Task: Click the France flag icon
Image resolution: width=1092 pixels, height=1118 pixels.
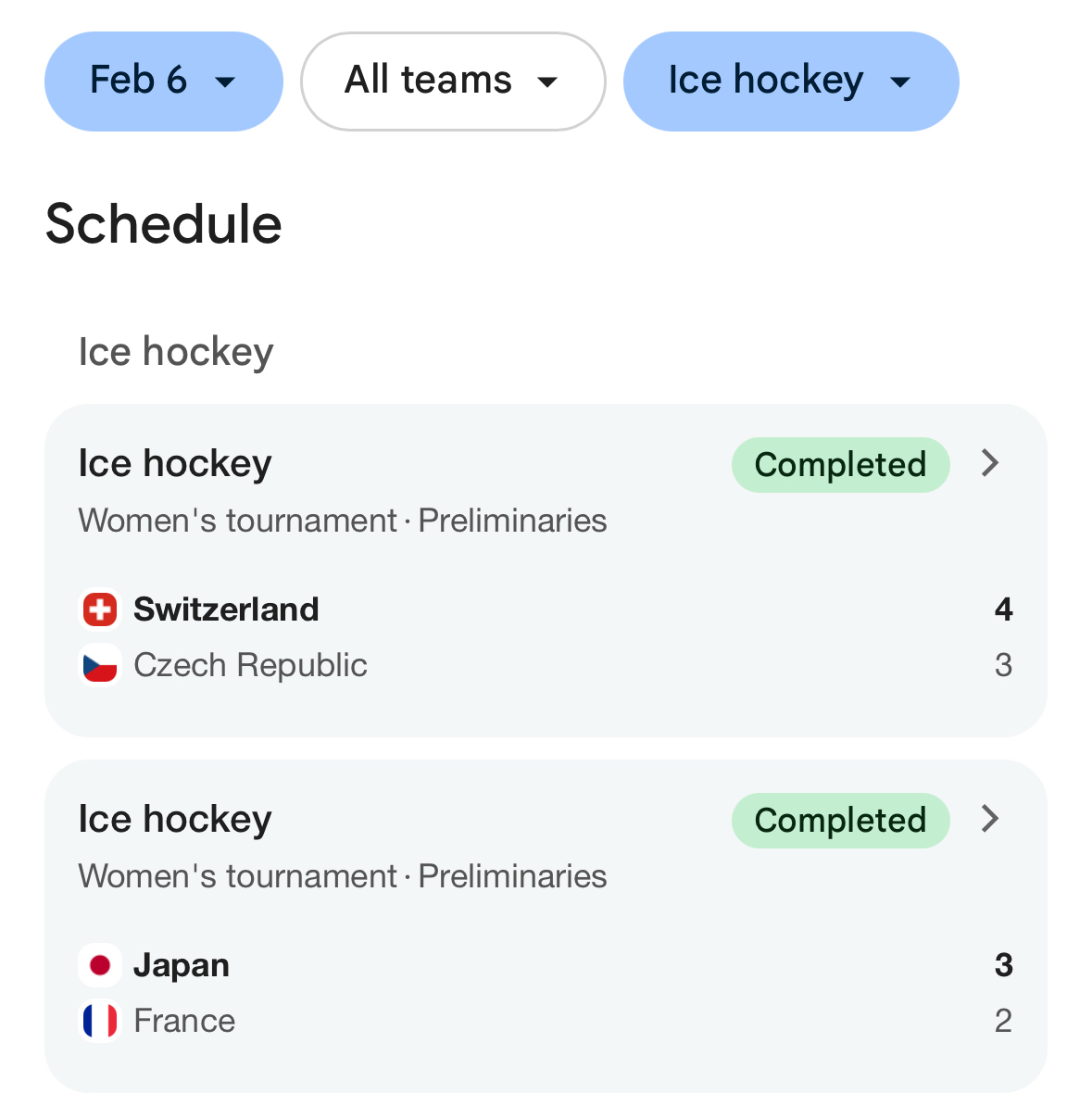Action: click(100, 1021)
